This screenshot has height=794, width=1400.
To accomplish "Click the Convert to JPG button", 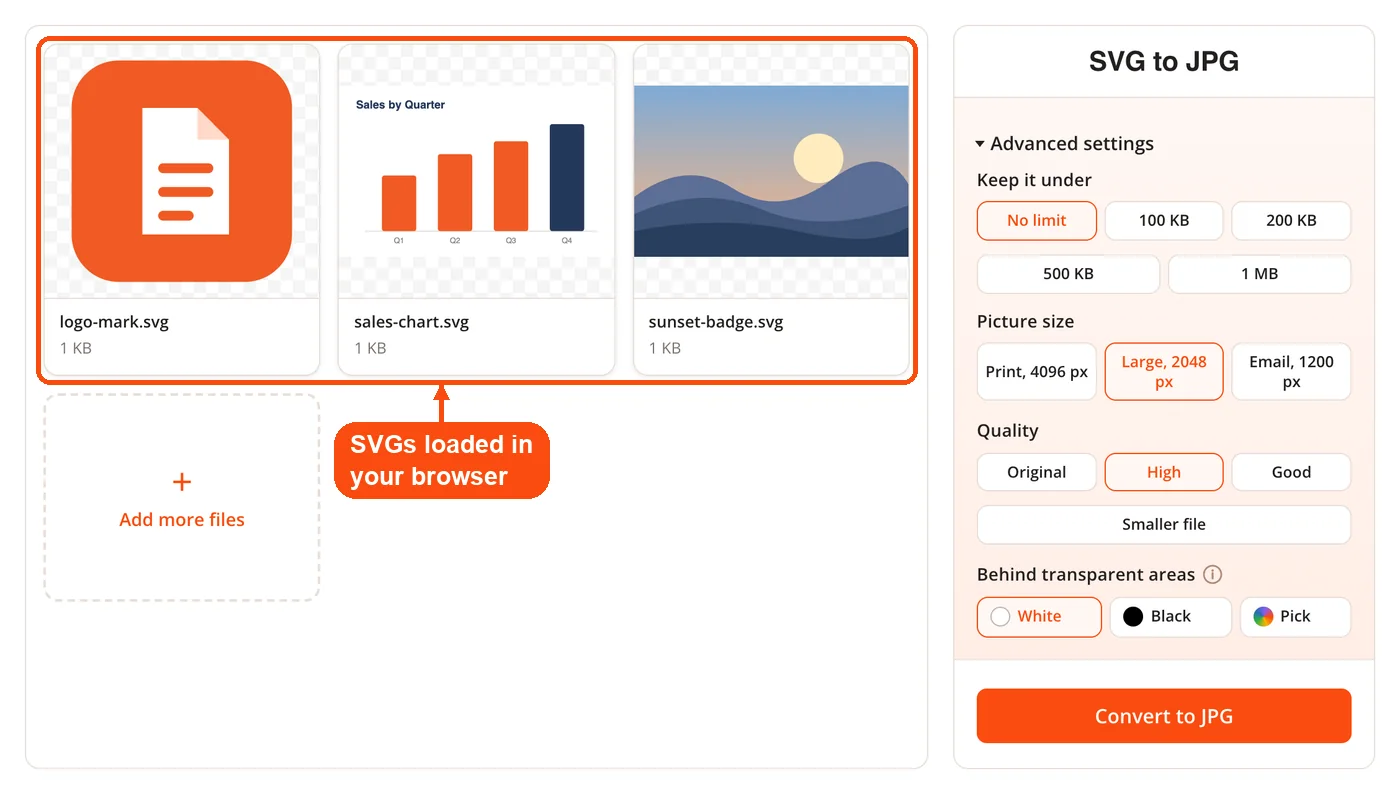I will coord(1164,716).
